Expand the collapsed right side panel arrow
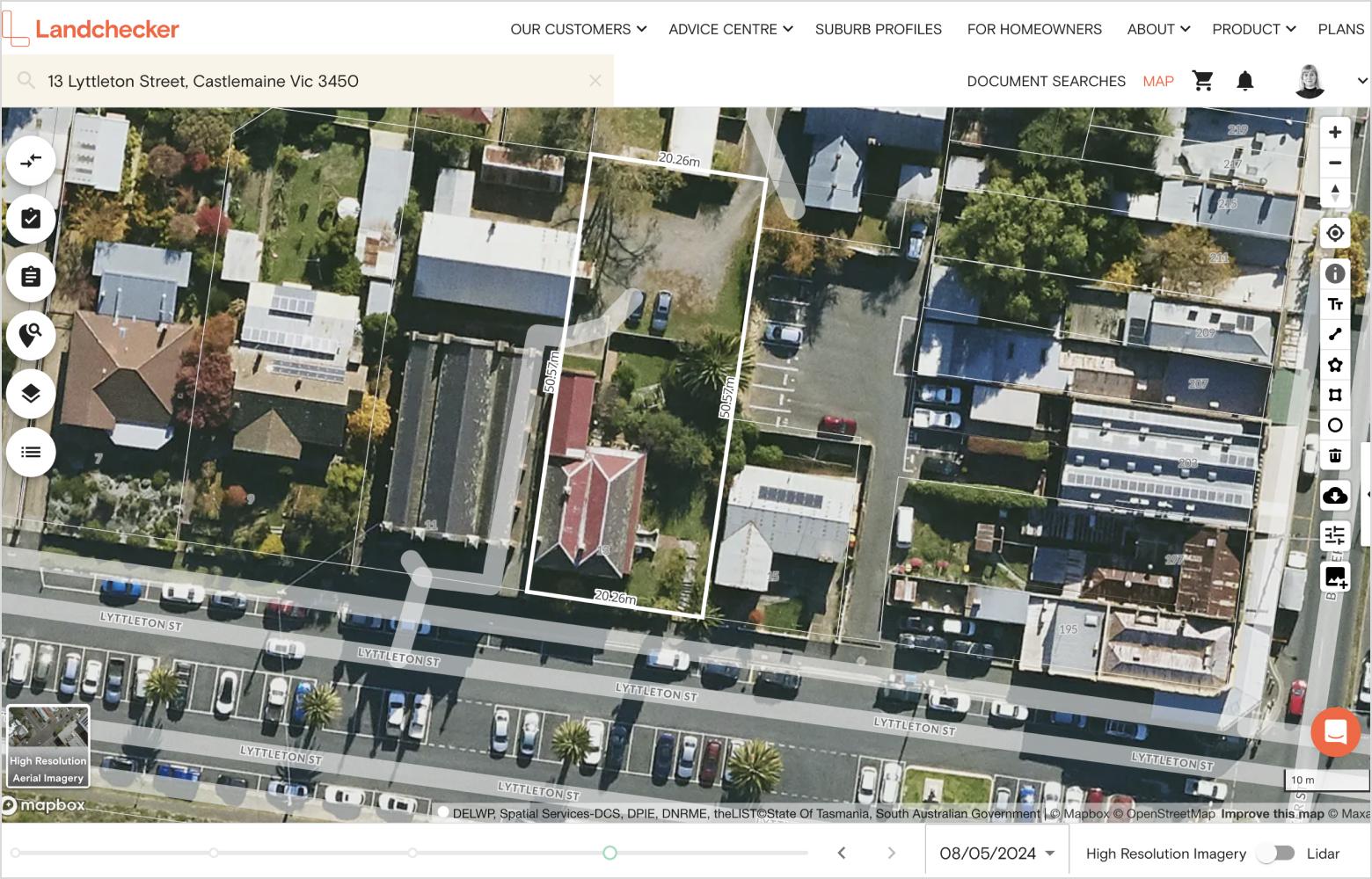The height and width of the screenshot is (879, 1372). pos(1367,495)
